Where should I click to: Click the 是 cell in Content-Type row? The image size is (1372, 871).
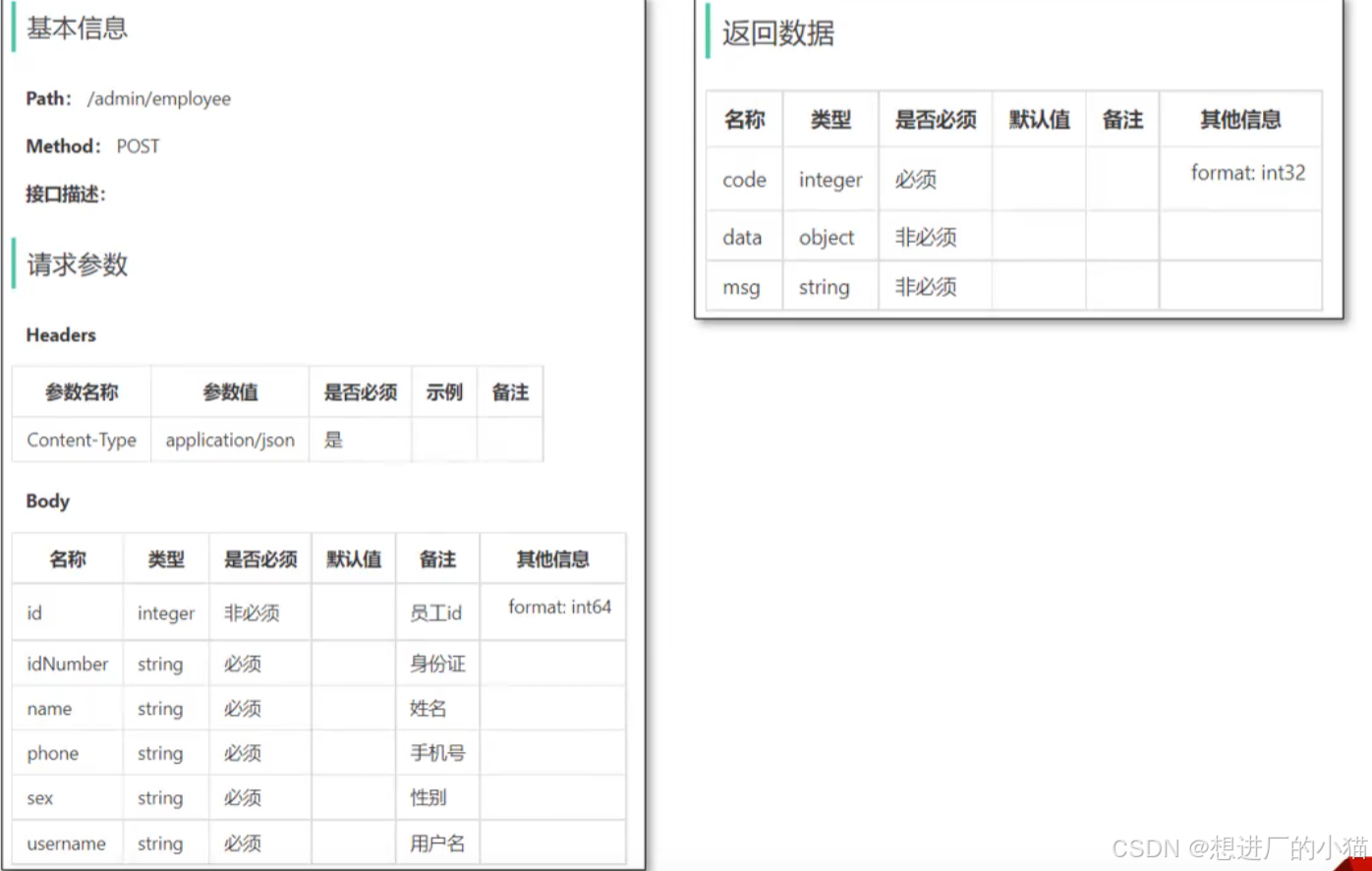point(361,440)
